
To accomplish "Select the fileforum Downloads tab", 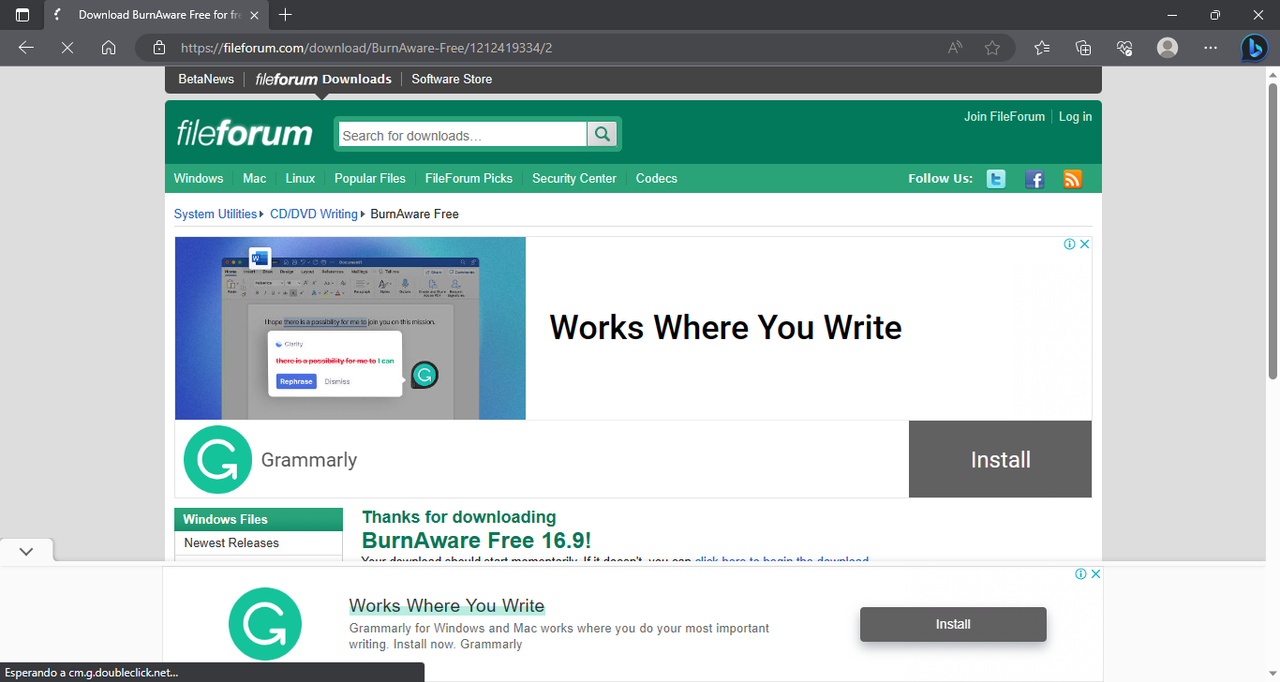I will click(x=323, y=79).
